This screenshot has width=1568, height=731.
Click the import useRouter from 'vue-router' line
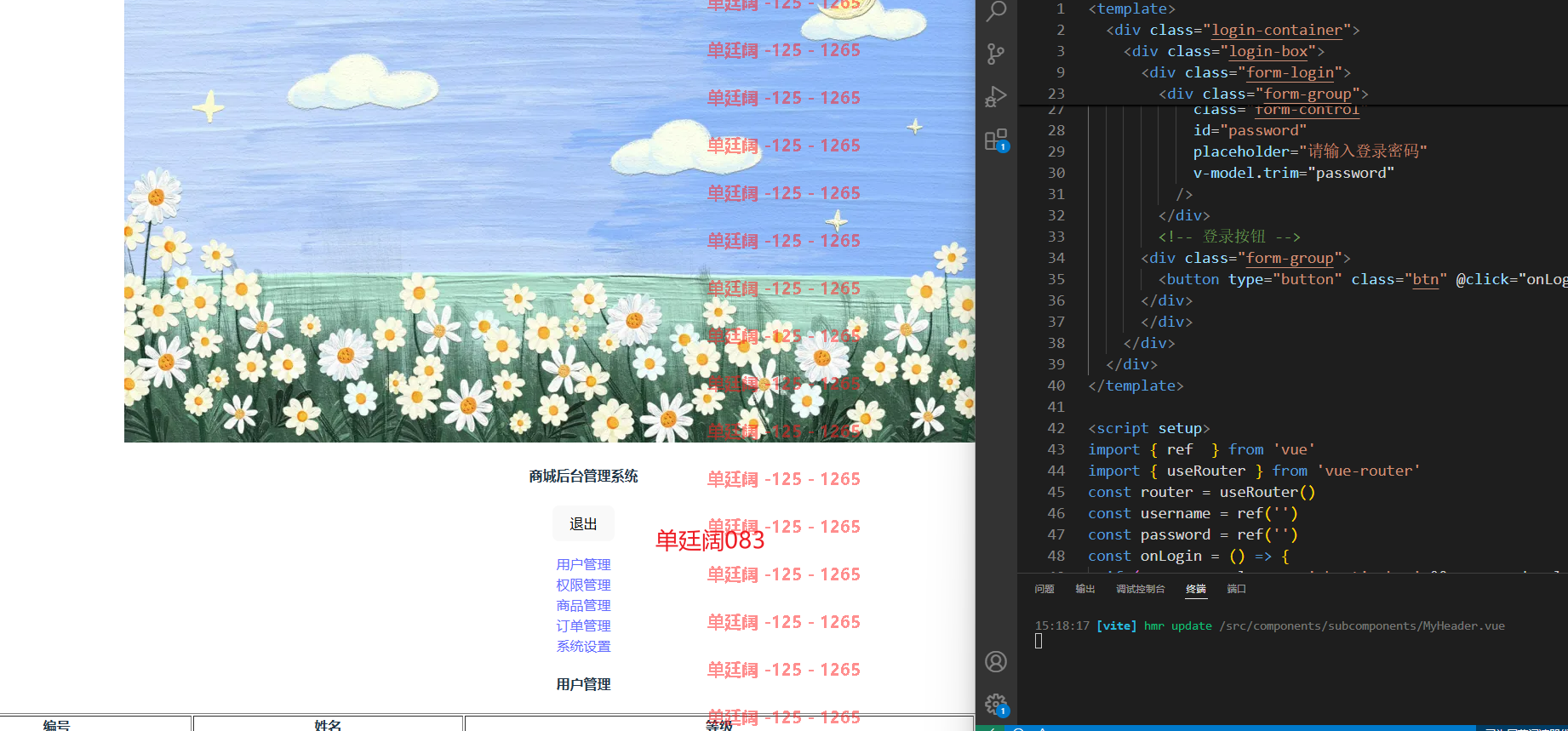[1254, 471]
